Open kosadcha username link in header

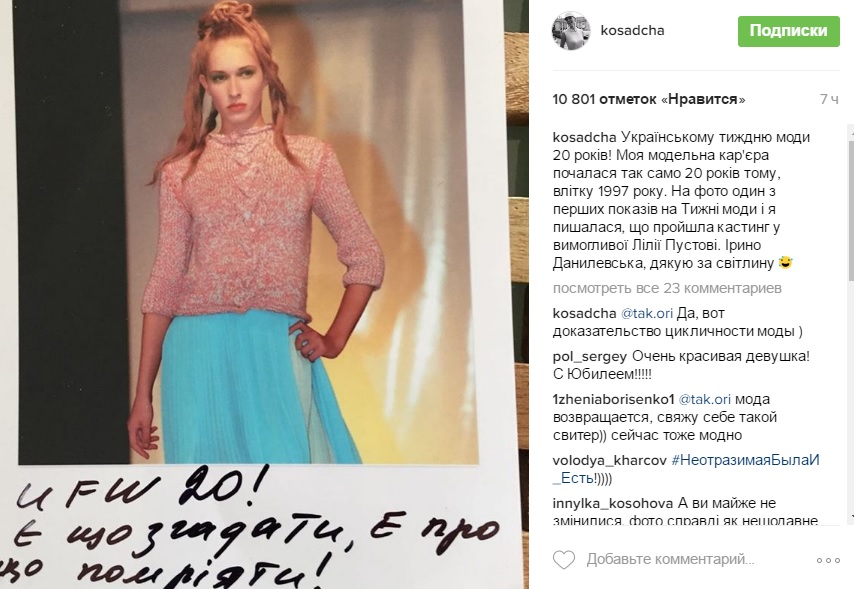point(632,31)
